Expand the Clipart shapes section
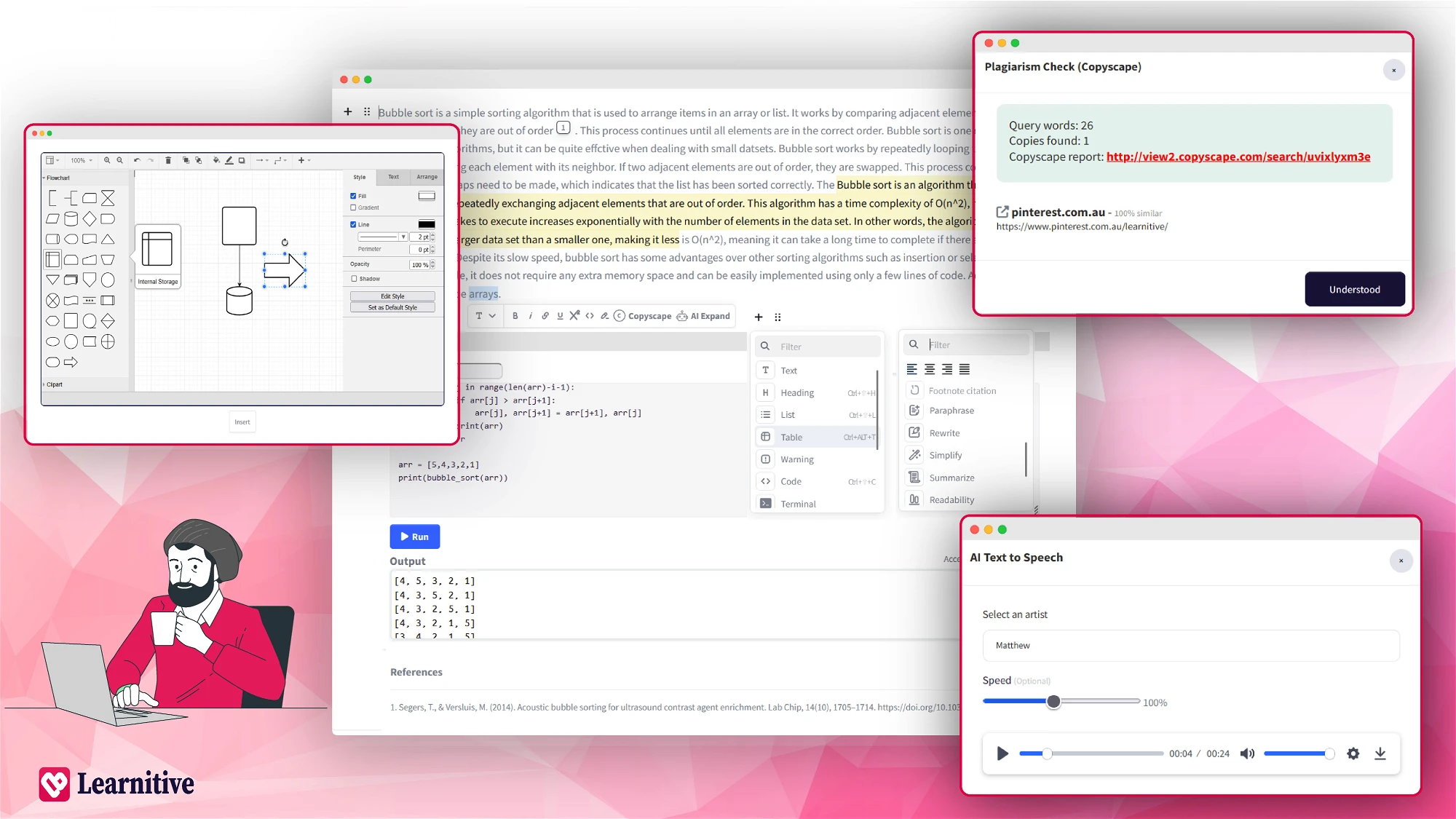Viewport: 1456px width, 819px height. pyautogui.click(x=53, y=384)
